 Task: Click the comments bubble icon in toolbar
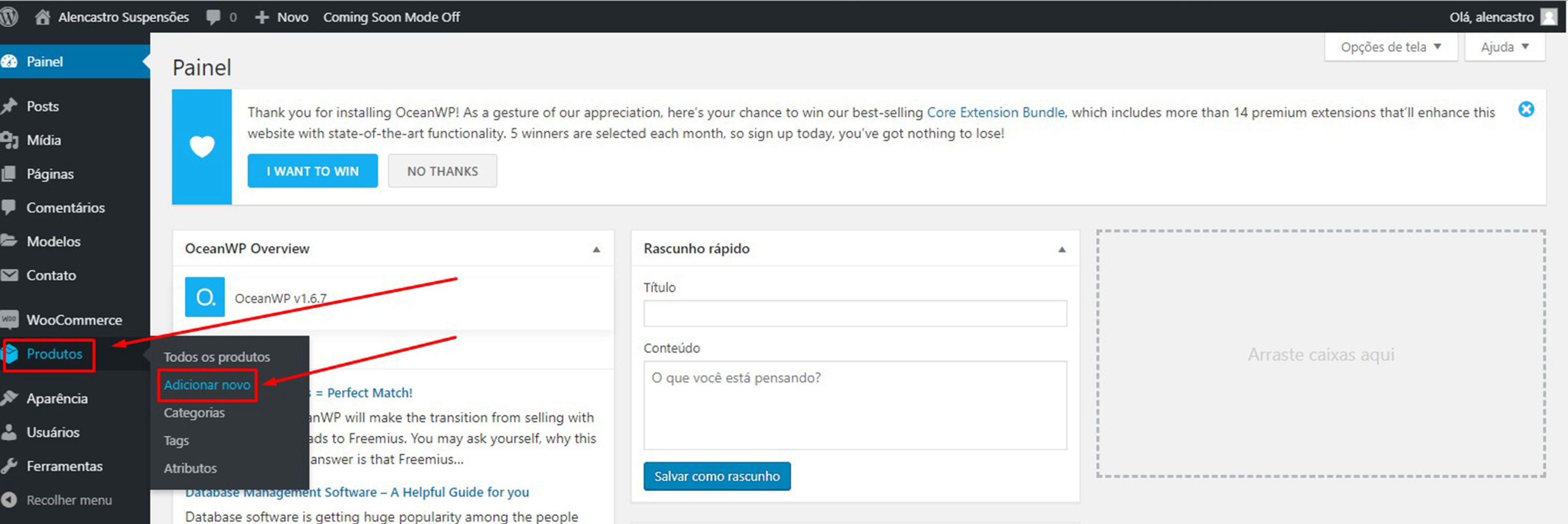tap(213, 17)
